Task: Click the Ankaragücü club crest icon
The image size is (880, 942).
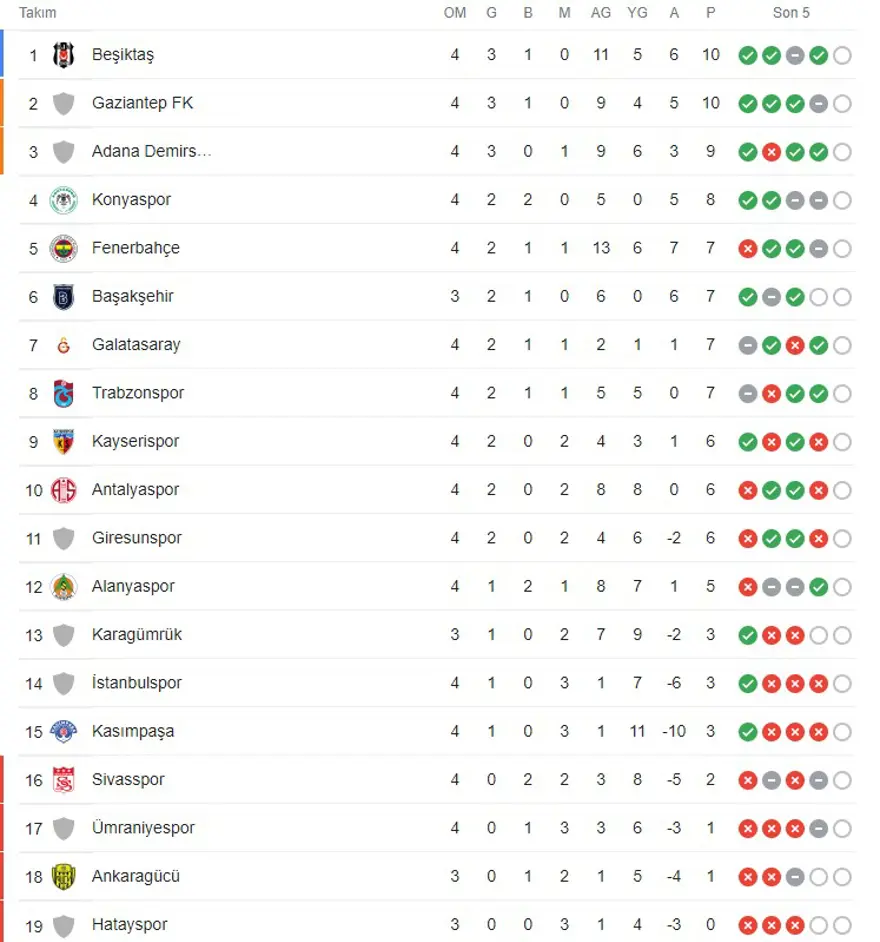Action: pos(64,877)
